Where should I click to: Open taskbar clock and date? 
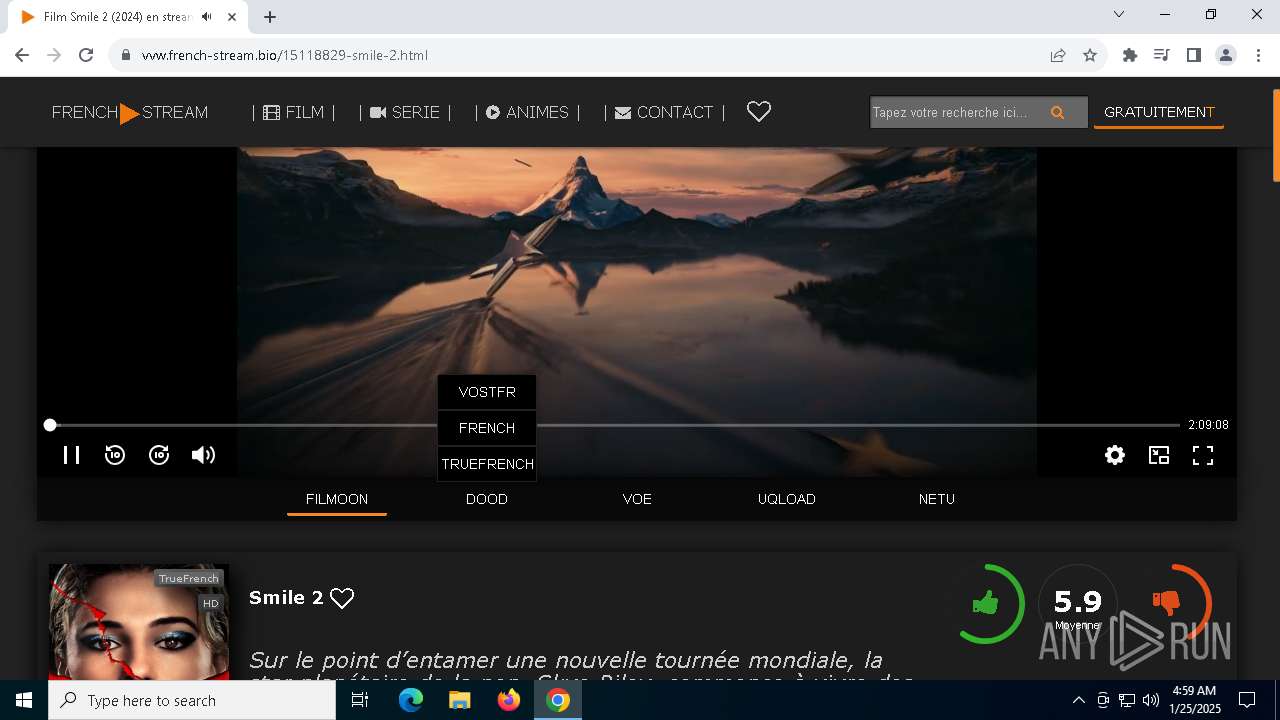click(1194, 700)
